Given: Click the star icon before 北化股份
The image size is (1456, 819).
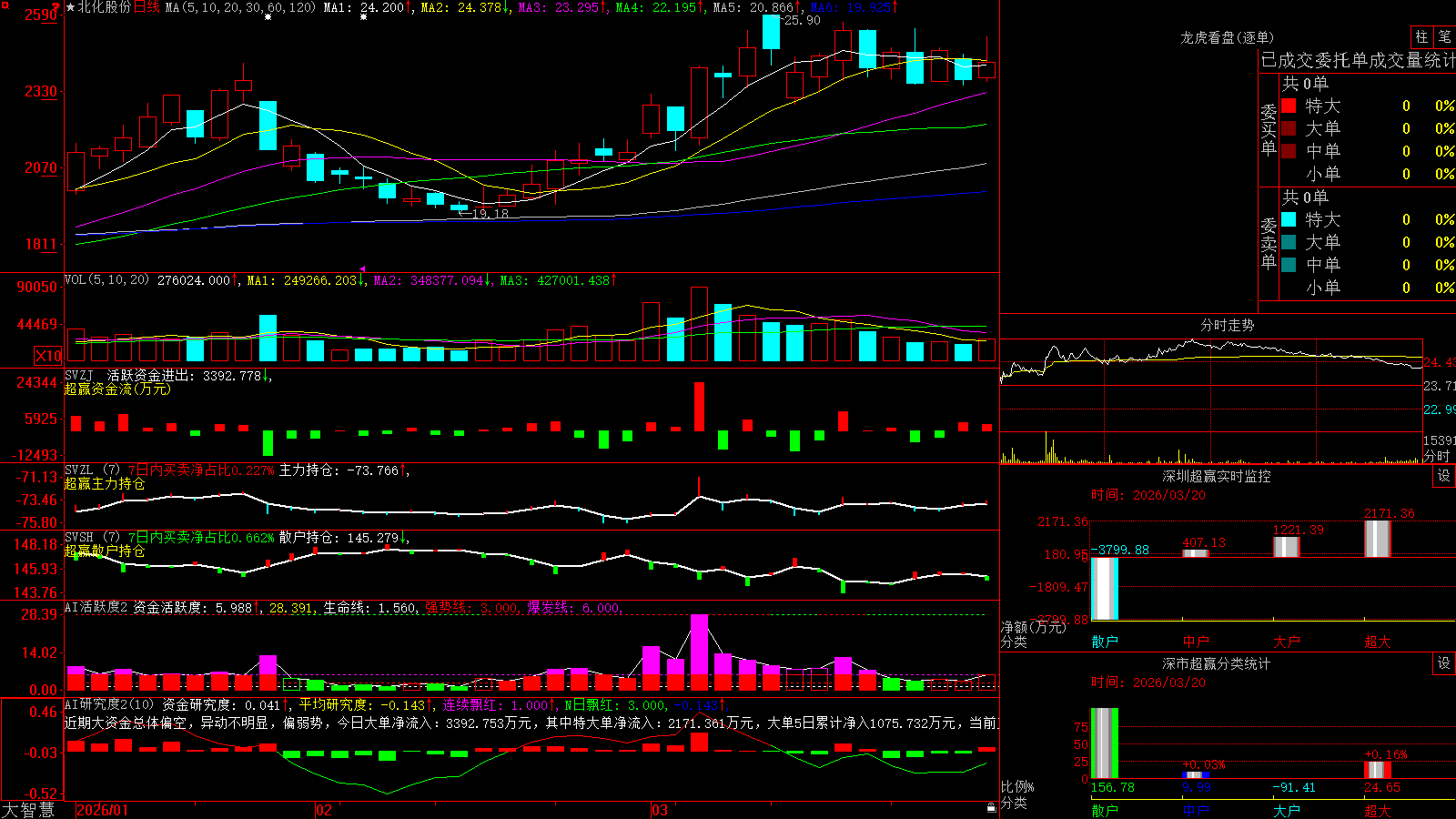Looking at the screenshot, I should tap(70, 7).
